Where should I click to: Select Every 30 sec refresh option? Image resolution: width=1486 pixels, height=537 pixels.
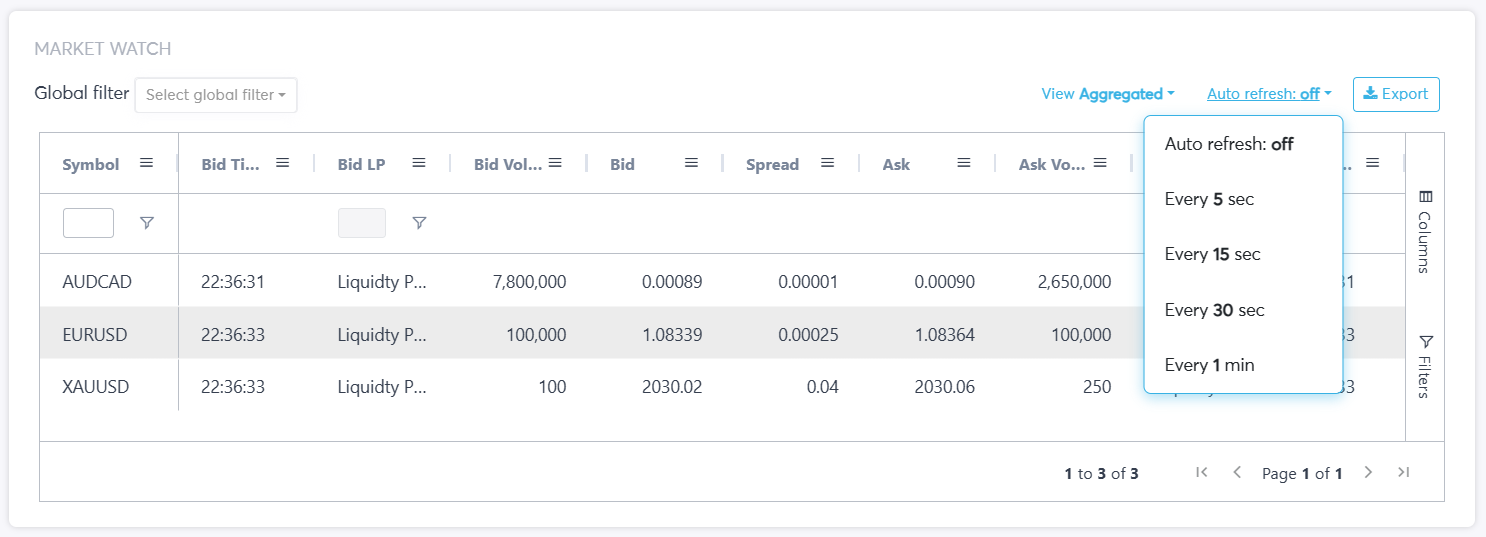coord(1214,310)
